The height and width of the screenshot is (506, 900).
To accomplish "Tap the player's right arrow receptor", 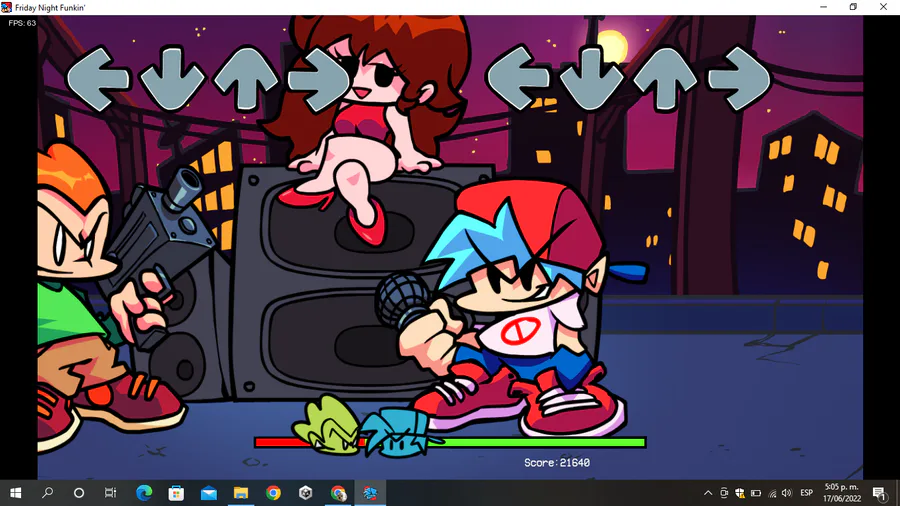I will pyautogui.click(x=739, y=79).
